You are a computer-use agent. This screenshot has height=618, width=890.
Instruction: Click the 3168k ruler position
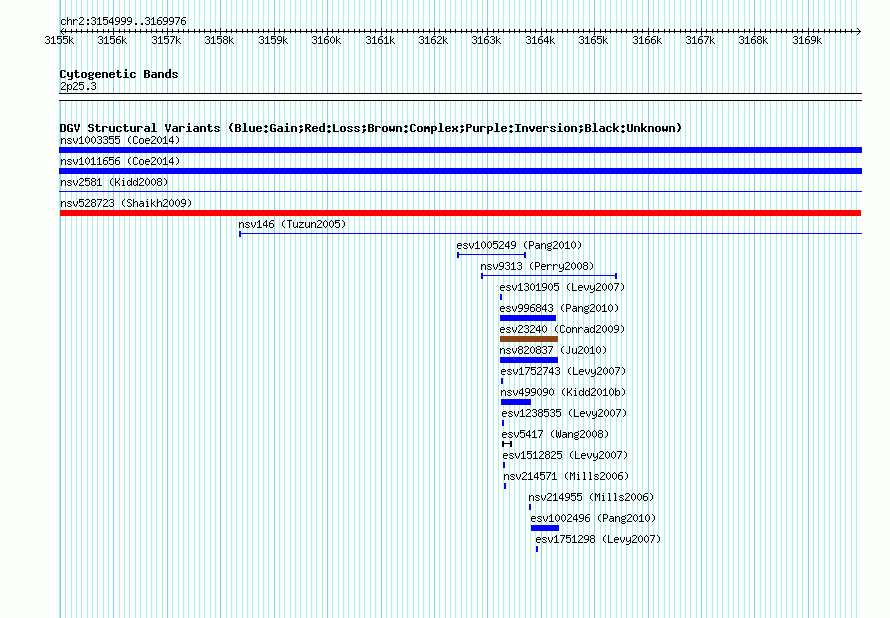753,40
